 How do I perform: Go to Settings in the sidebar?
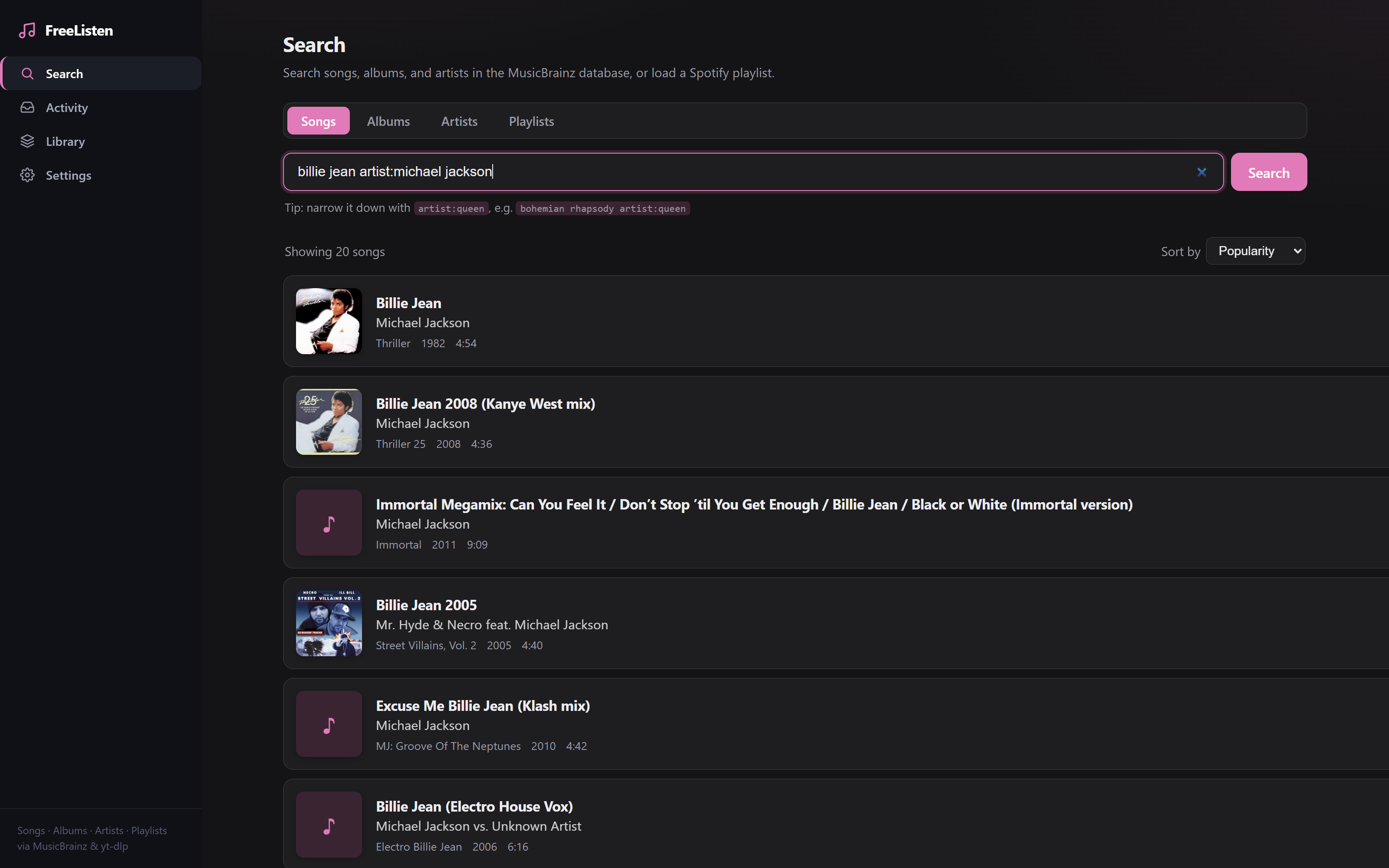pyautogui.click(x=102, y=175)
